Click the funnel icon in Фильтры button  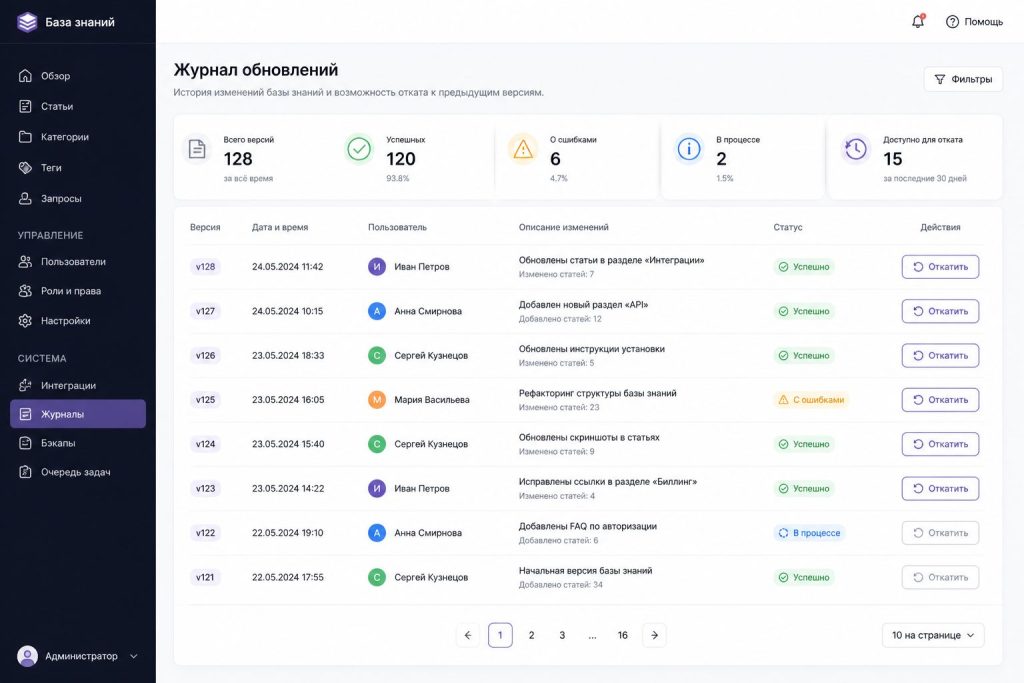pos(940,79)
